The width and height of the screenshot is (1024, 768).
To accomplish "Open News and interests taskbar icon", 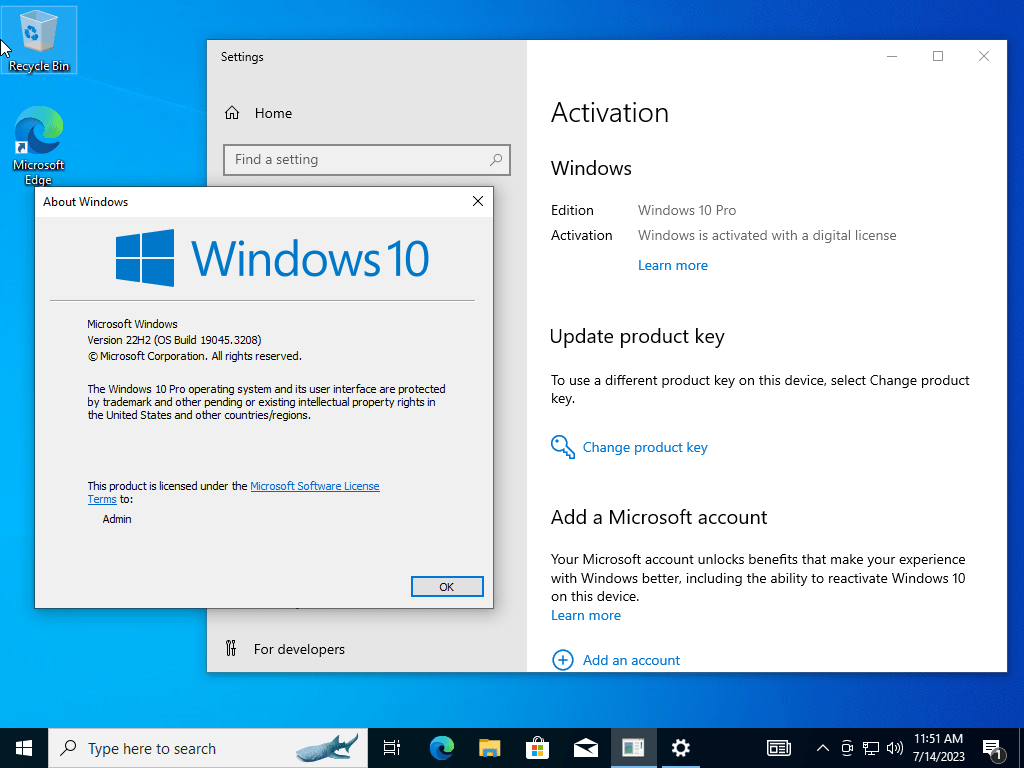I will tap(779, 748).
